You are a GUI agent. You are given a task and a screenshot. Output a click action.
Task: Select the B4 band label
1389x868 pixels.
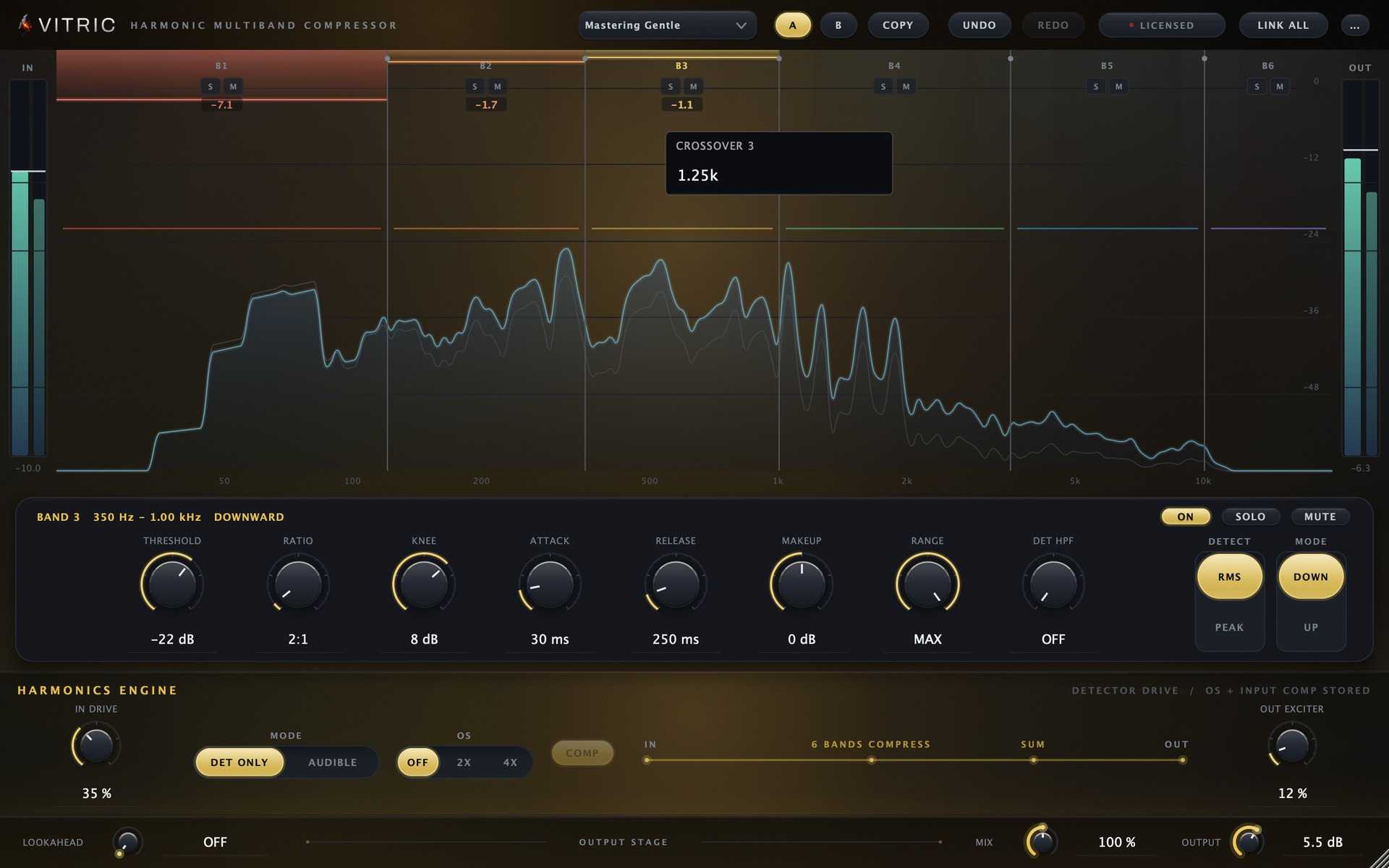pos(894,66)
